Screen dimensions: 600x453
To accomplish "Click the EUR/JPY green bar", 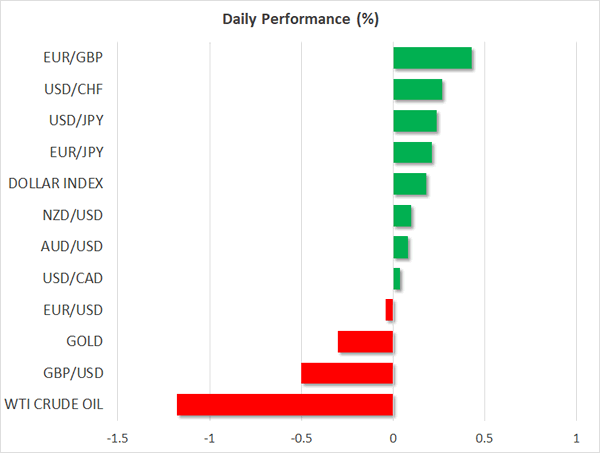I will pos(412,153).
